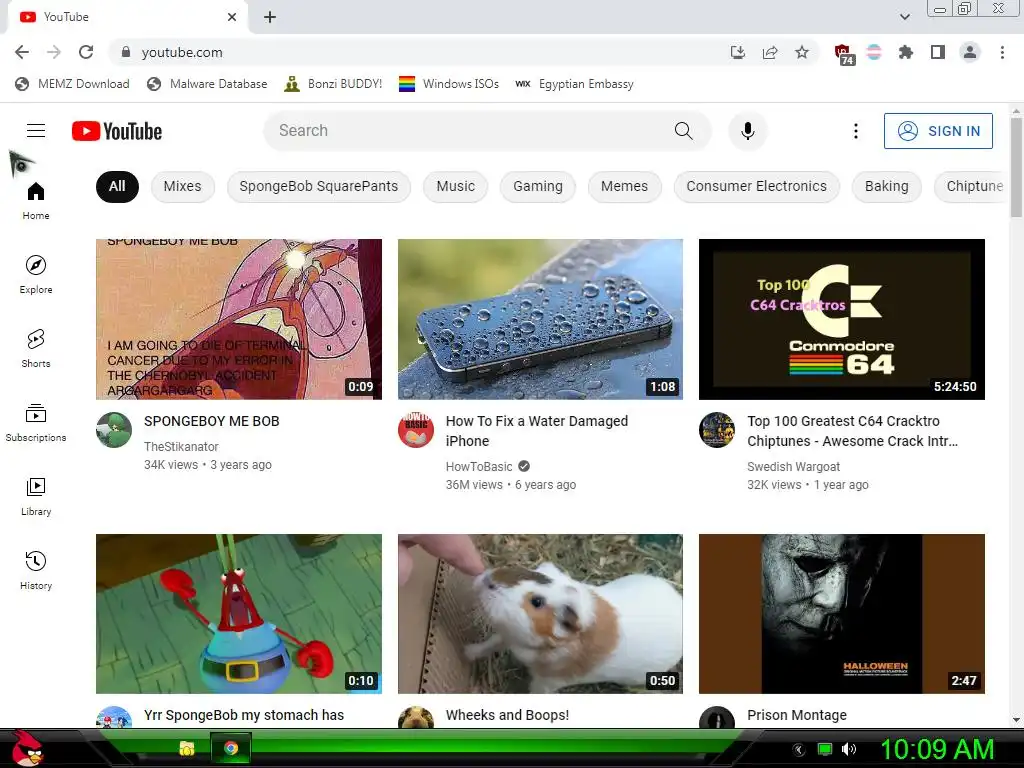Open 'Top 100 Greatest C64 Cracktro' title
The width and height of the screenshot is (1024, 768).
click(x=852, y=431)
